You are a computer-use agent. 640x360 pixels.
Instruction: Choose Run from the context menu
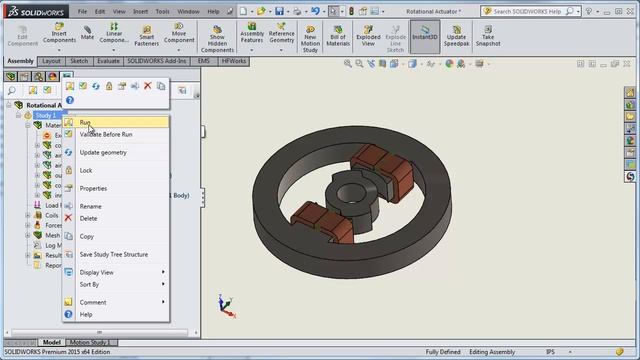point(116,122)
